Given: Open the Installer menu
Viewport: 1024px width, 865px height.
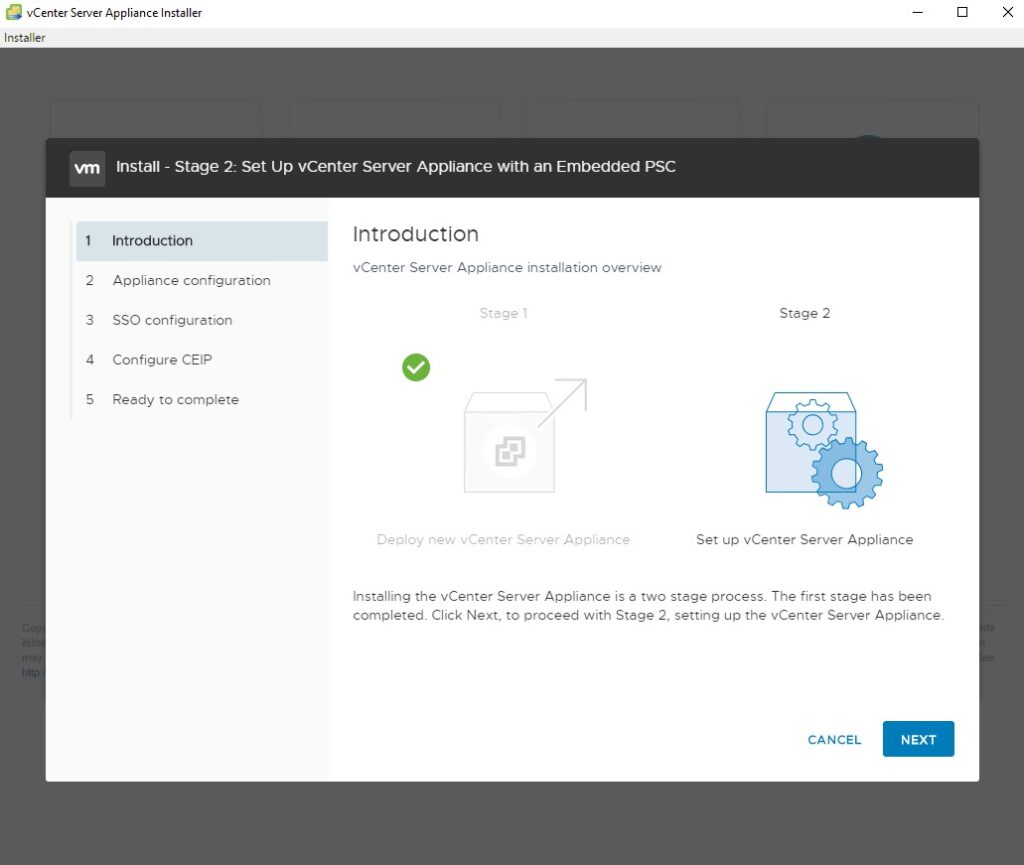Looking at the screenshot, I should [25, 38].
